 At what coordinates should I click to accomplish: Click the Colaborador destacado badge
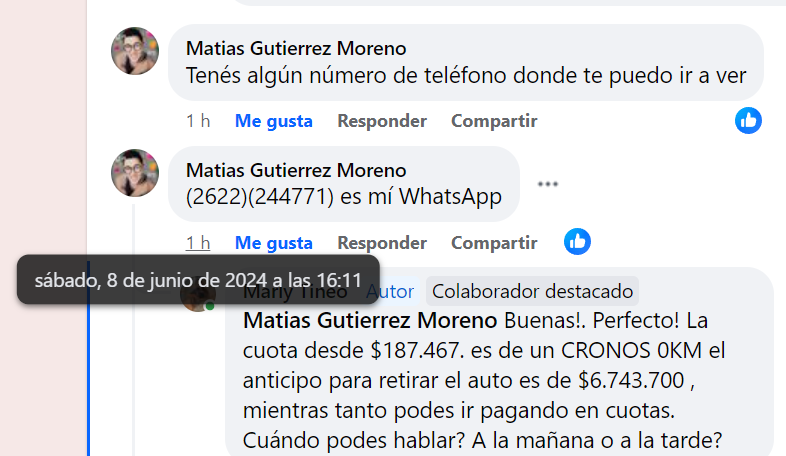tap(532, 291)
